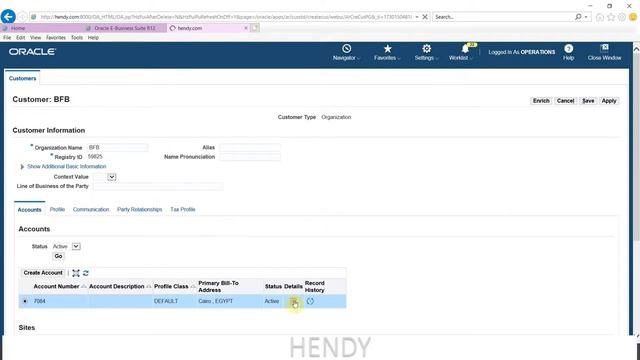The width and height of the screenshot is (640, 360).
Task: Click the Go button under Status
Action: click(x=58, y=256)
